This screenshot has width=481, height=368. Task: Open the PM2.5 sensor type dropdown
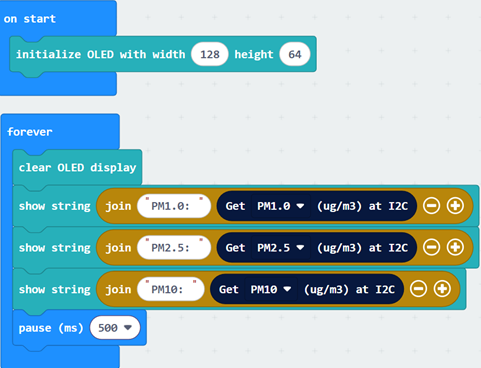click(x=280, y=248)
